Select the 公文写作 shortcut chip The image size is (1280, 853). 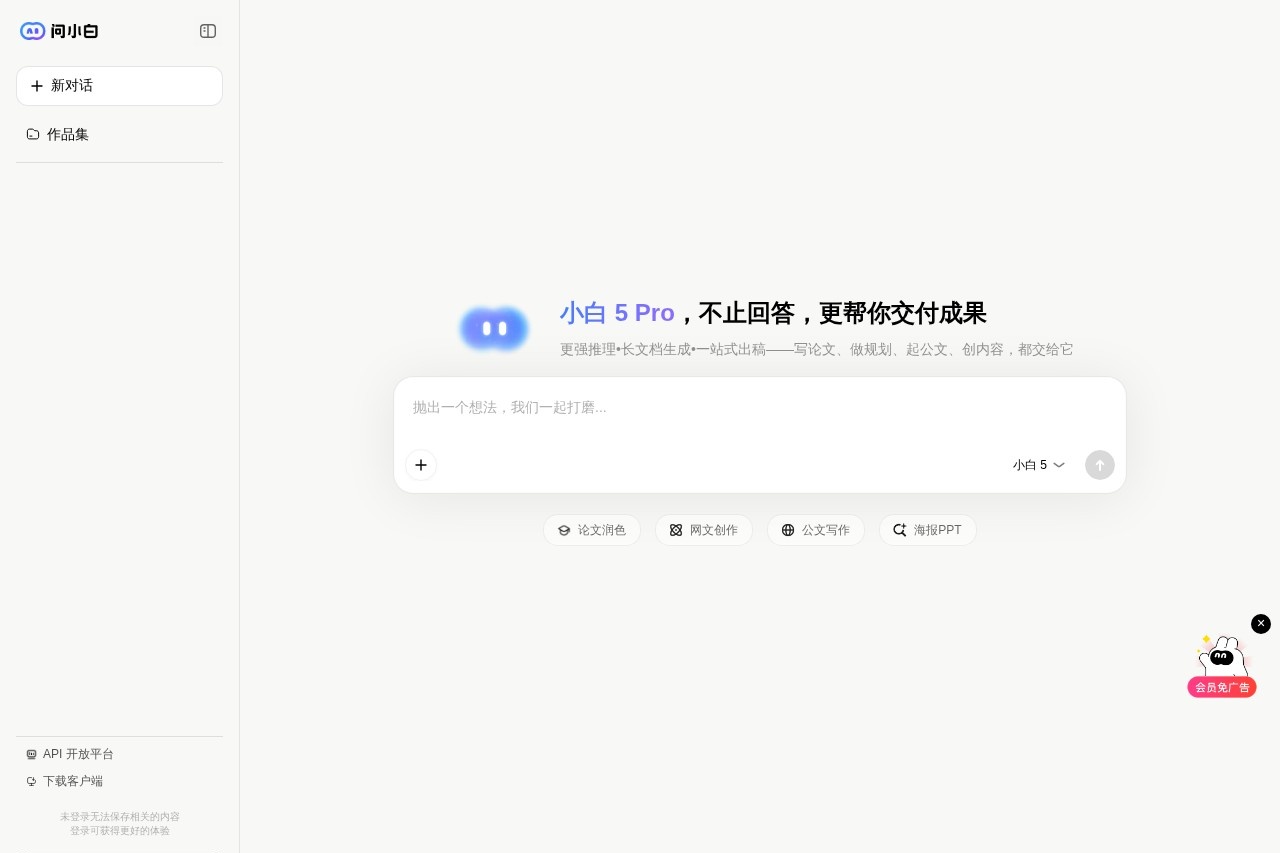coord(816,530)
